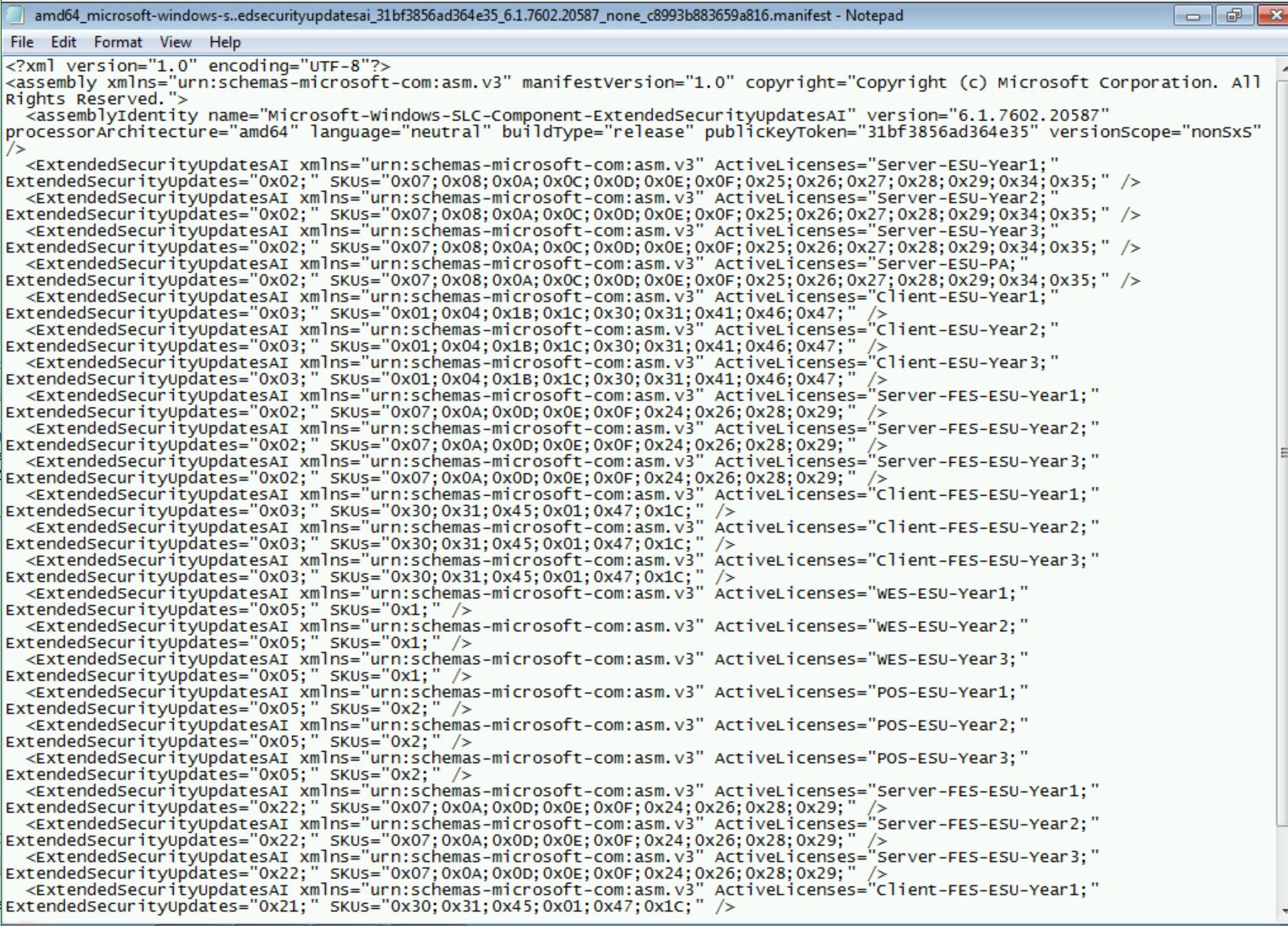Click ActiveLicenses value 'Client-FES-ESU-Year2;'

coord(983,527)
